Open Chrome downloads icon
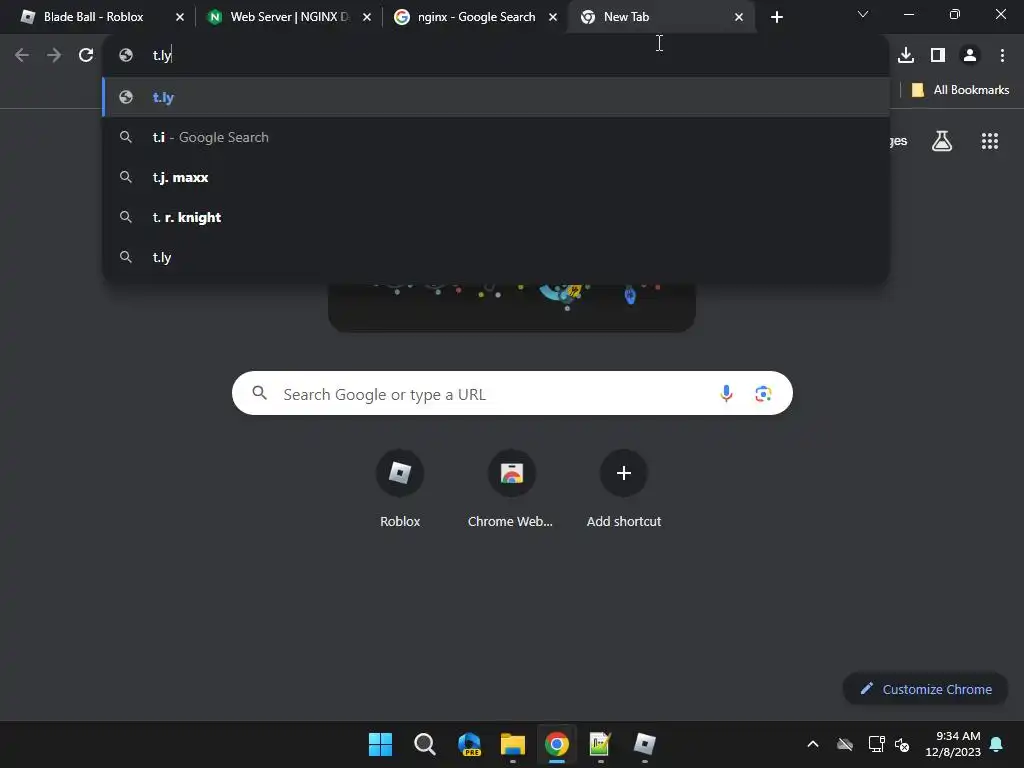The height and width of the screenshot is (768, 1024). [906, 56]
